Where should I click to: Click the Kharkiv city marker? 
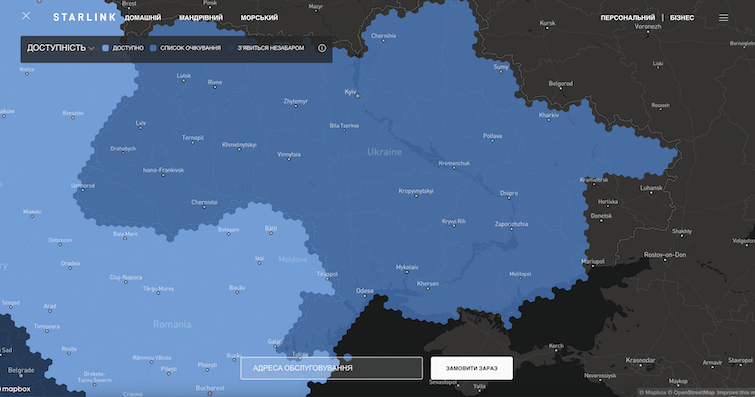(548, 120)
